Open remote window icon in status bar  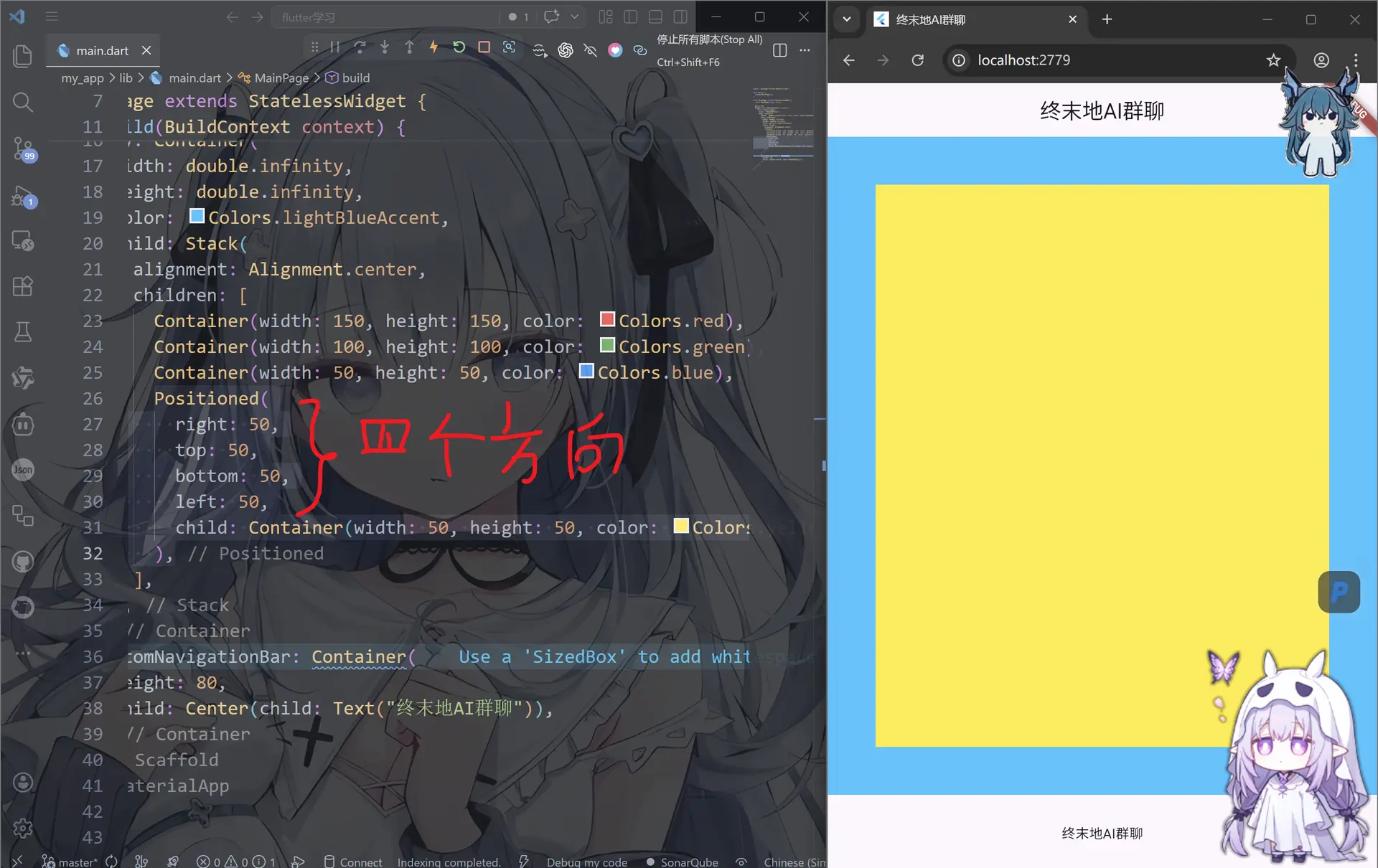(x=17, y=861)
